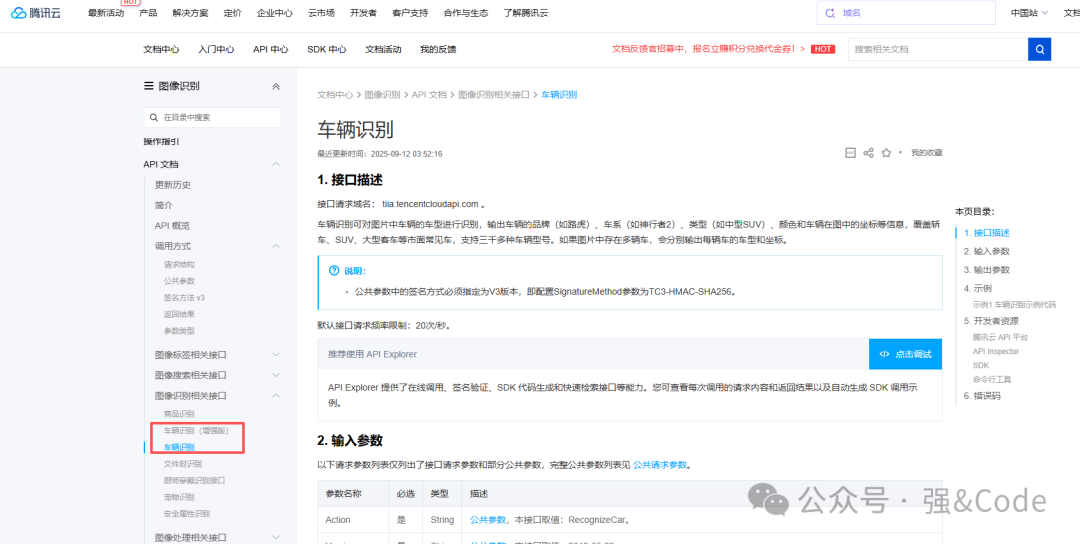Open the 文档反馈官招募中 promotion link
The width and height of the screenshot is (1080, 544).
pyautogui.click(x=708, y=50)
